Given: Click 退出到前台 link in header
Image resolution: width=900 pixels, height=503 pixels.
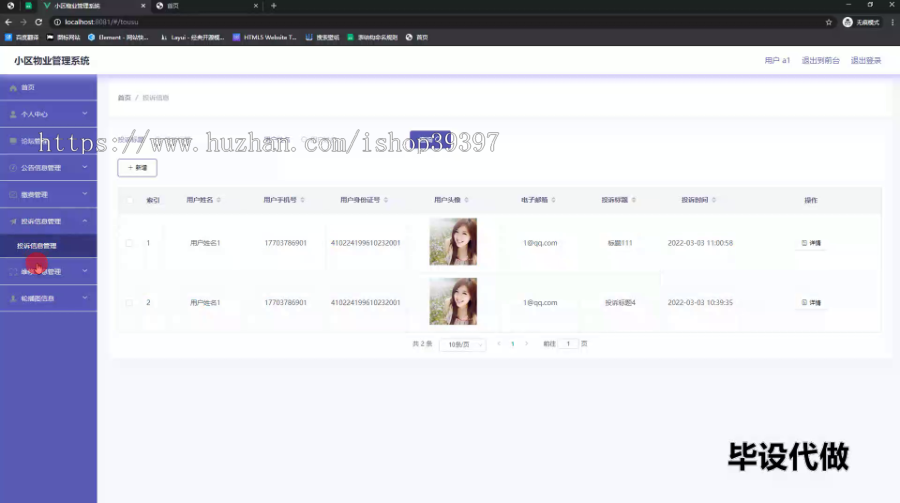Looking at the screenshot, I should (x=821, y=60).
